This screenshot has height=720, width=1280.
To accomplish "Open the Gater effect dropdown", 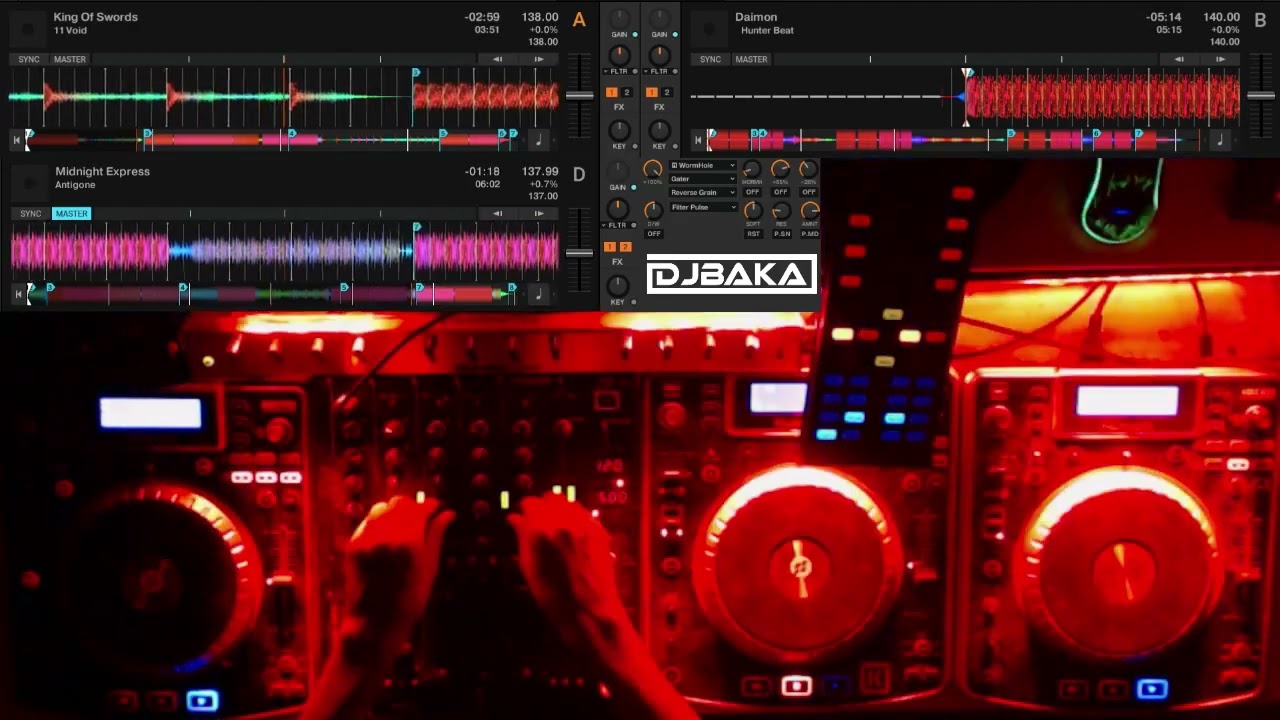I will [702, 178].
